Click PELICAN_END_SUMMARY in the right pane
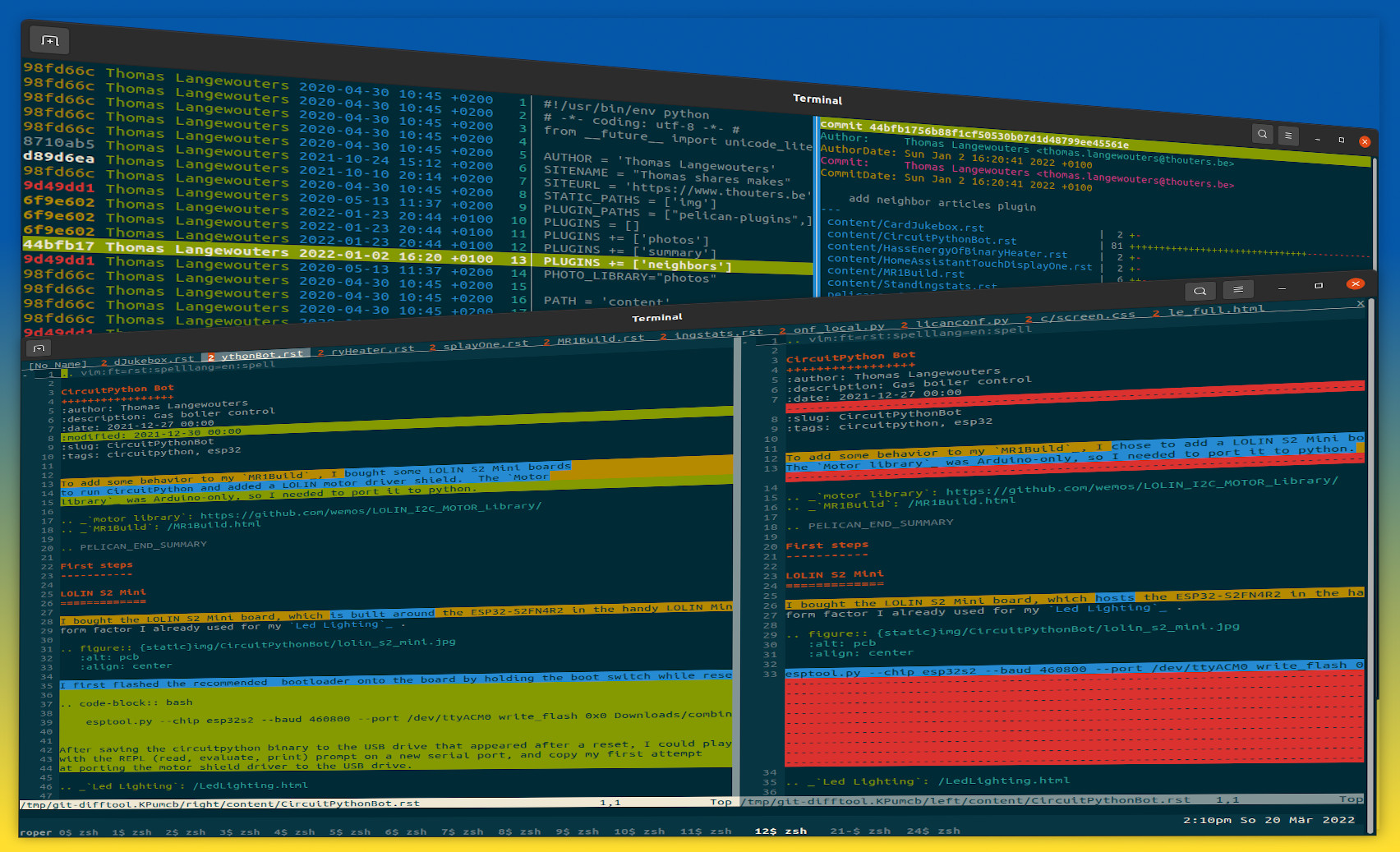1400x852 pixels. 880,523
